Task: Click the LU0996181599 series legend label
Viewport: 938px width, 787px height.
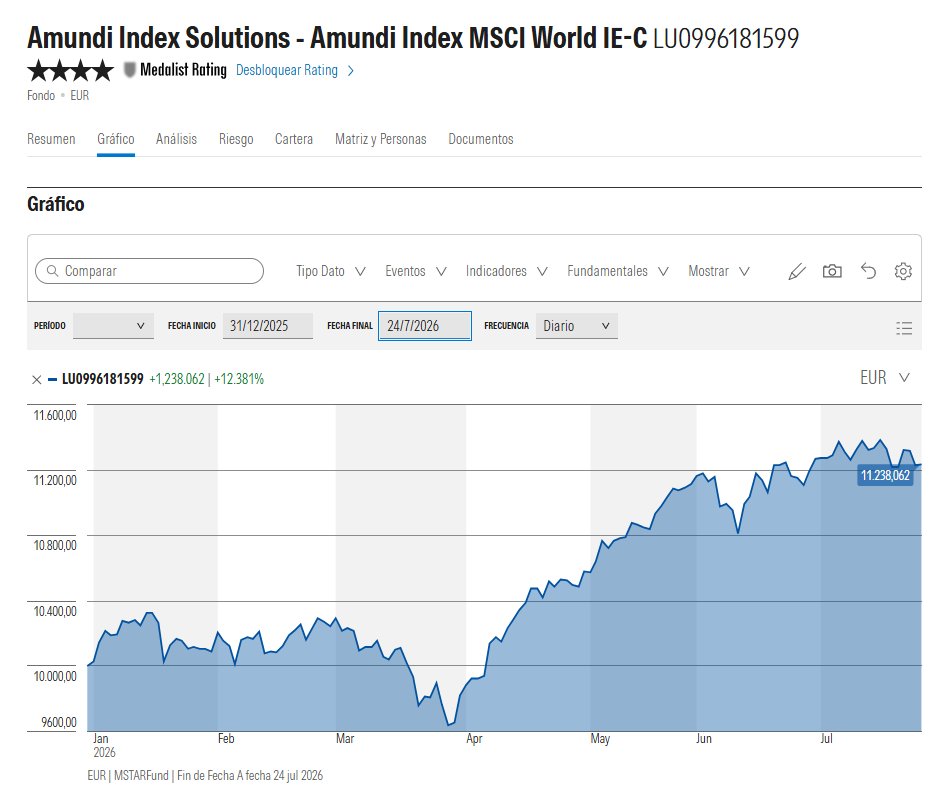Action: pyautogui.click(x=103, y=379)
